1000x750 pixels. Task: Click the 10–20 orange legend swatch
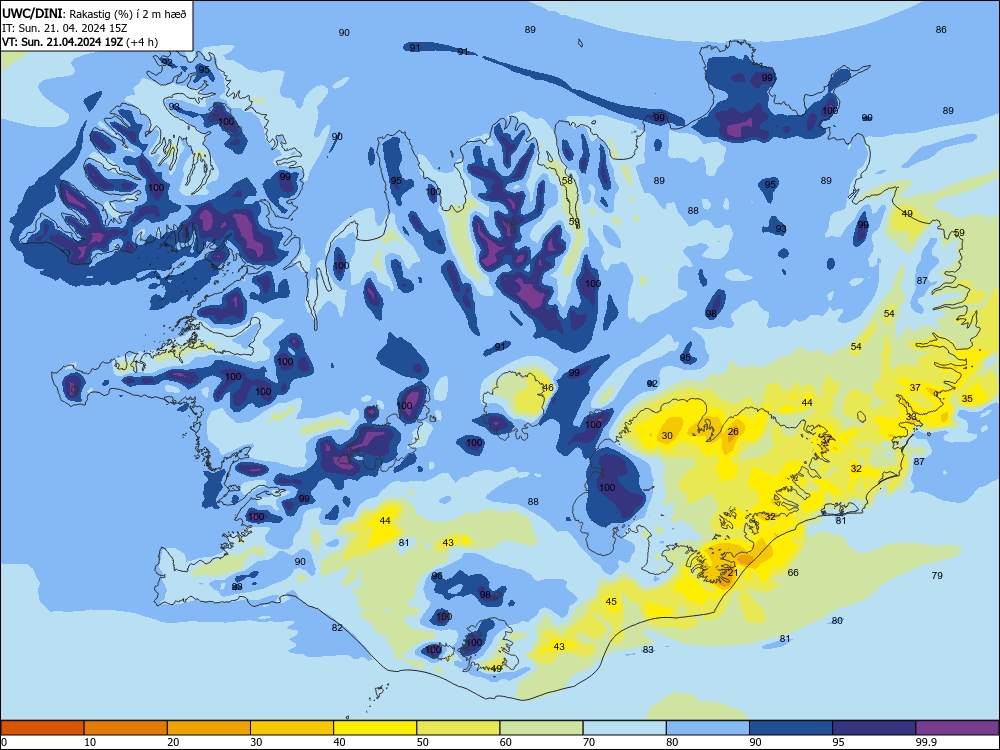126,728
